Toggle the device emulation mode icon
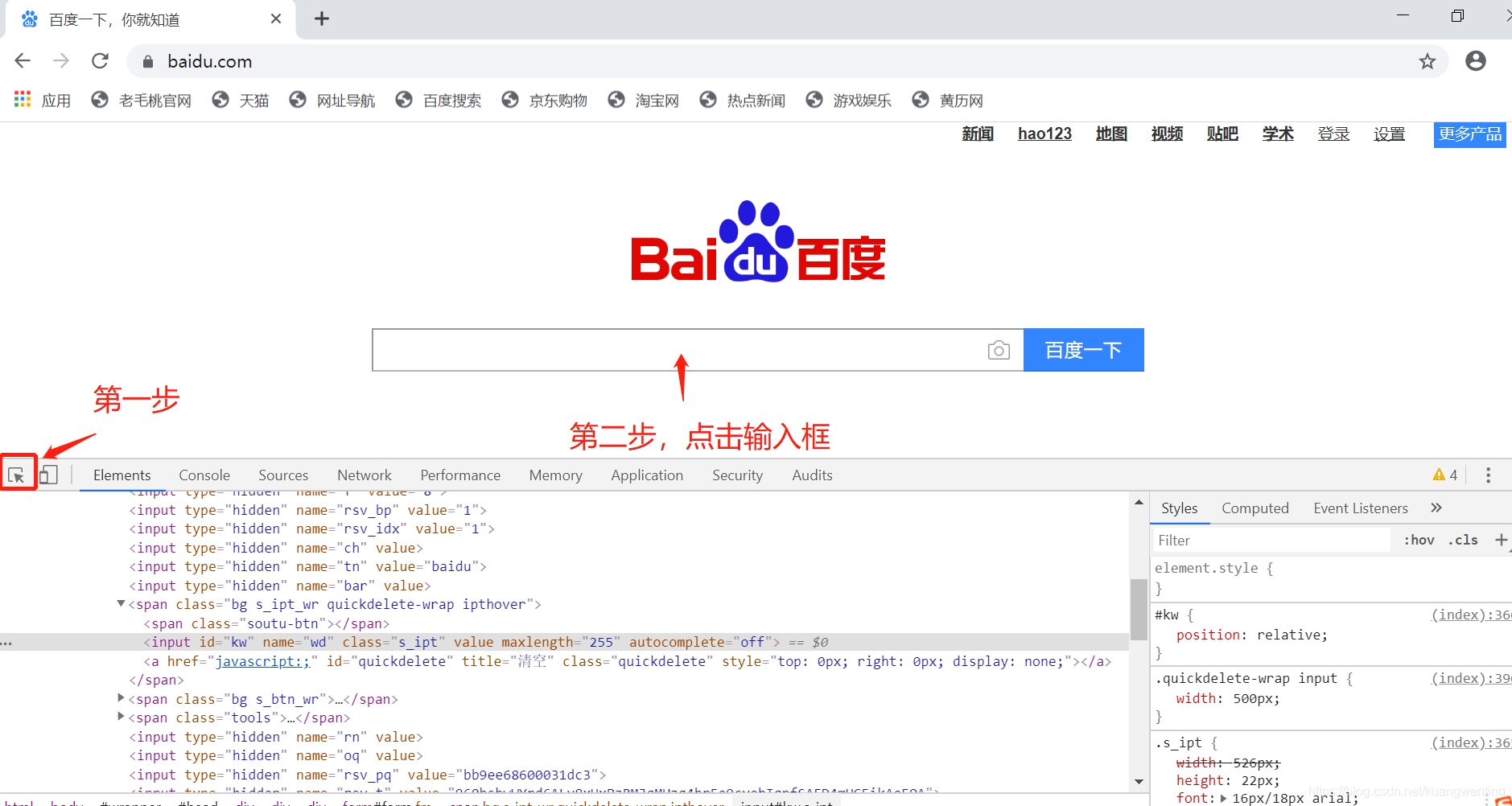1512x806 pixels. (x=48, y=474)
